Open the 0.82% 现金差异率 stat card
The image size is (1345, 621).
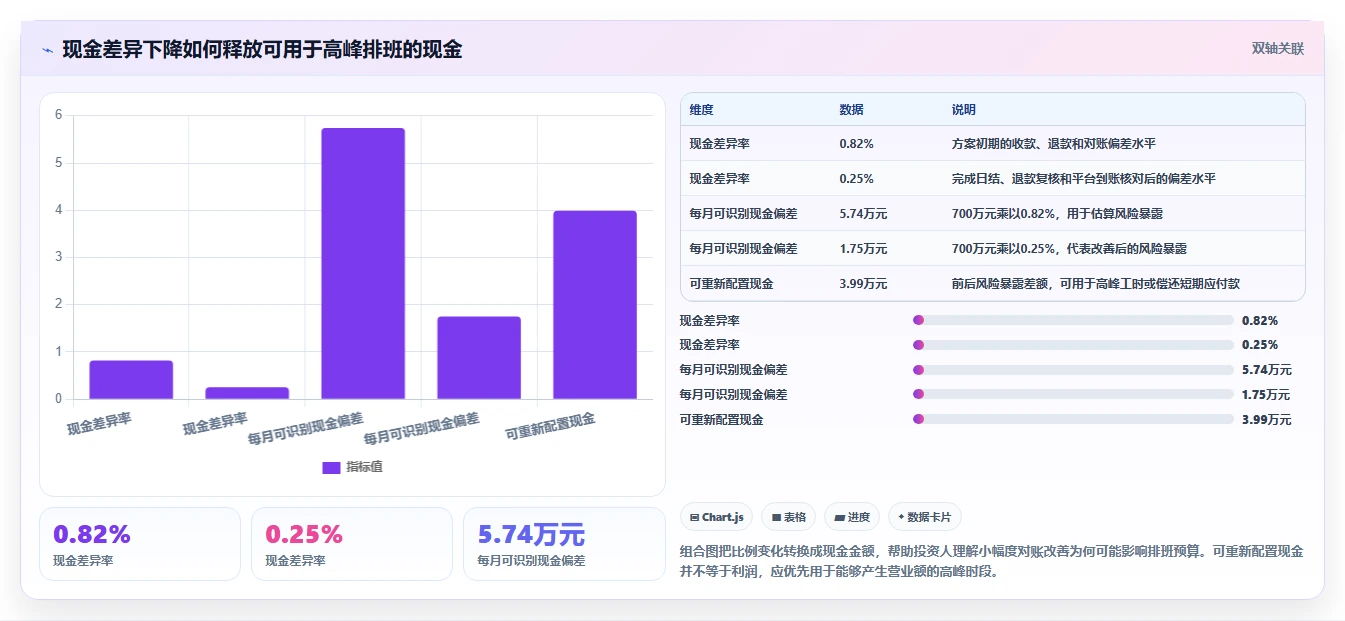[140, 544]
